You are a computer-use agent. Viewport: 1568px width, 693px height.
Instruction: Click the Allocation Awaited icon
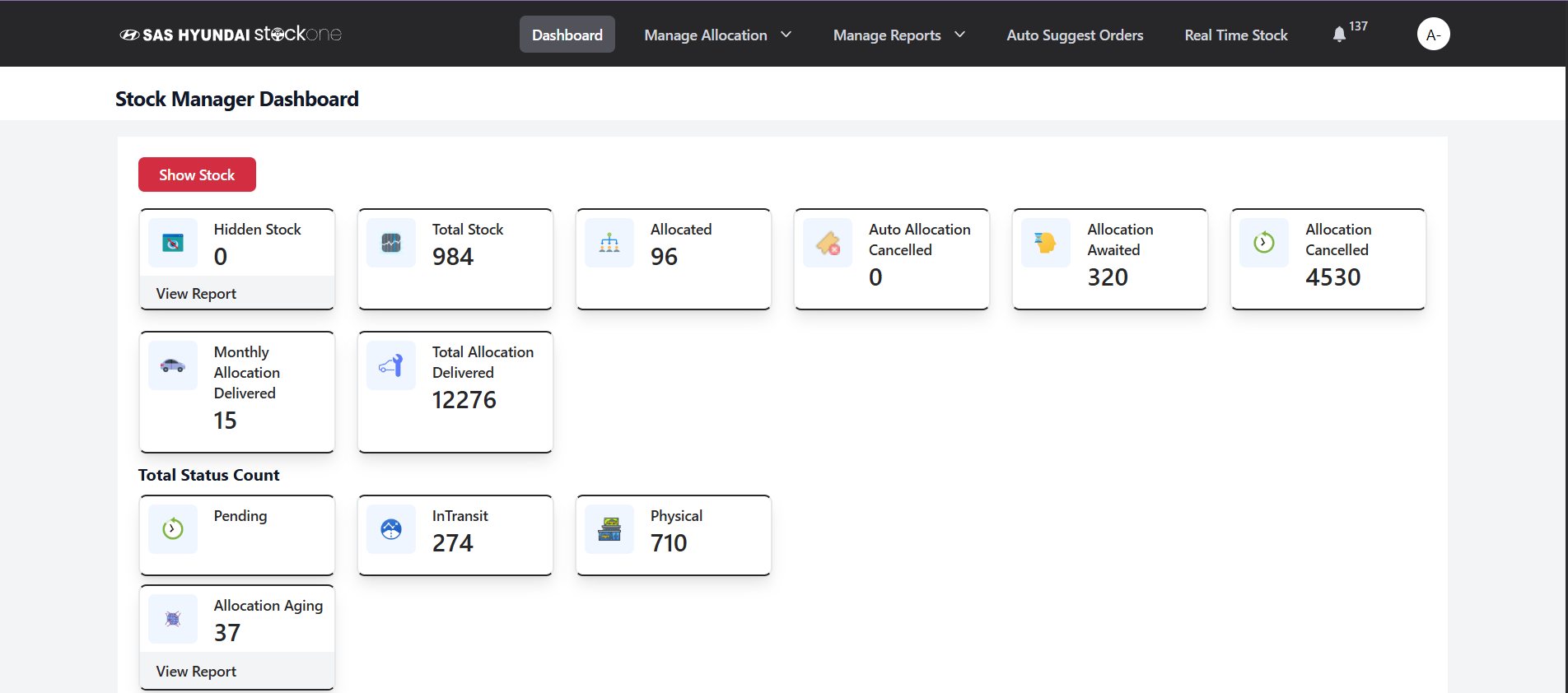pos(1046,243)
